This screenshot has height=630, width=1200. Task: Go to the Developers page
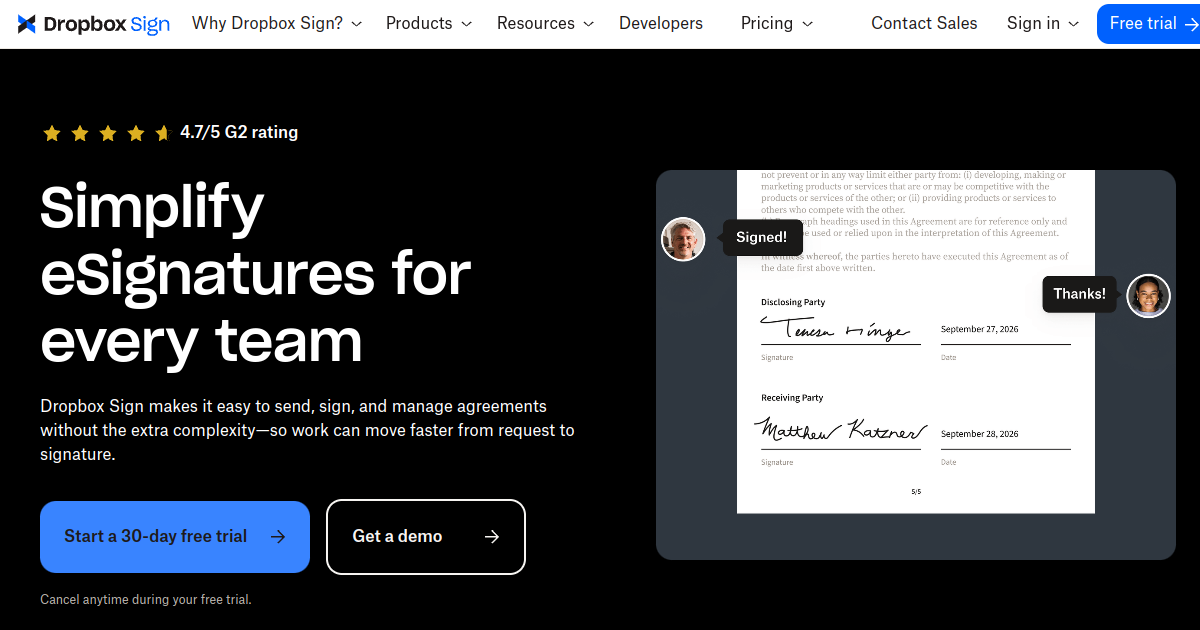coord(661,23)
